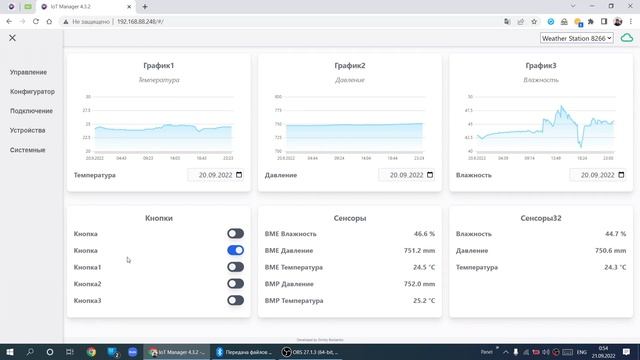This screenshot has width=640, height=360.
Task: Open the Windows Start menu
Action: 10,352
